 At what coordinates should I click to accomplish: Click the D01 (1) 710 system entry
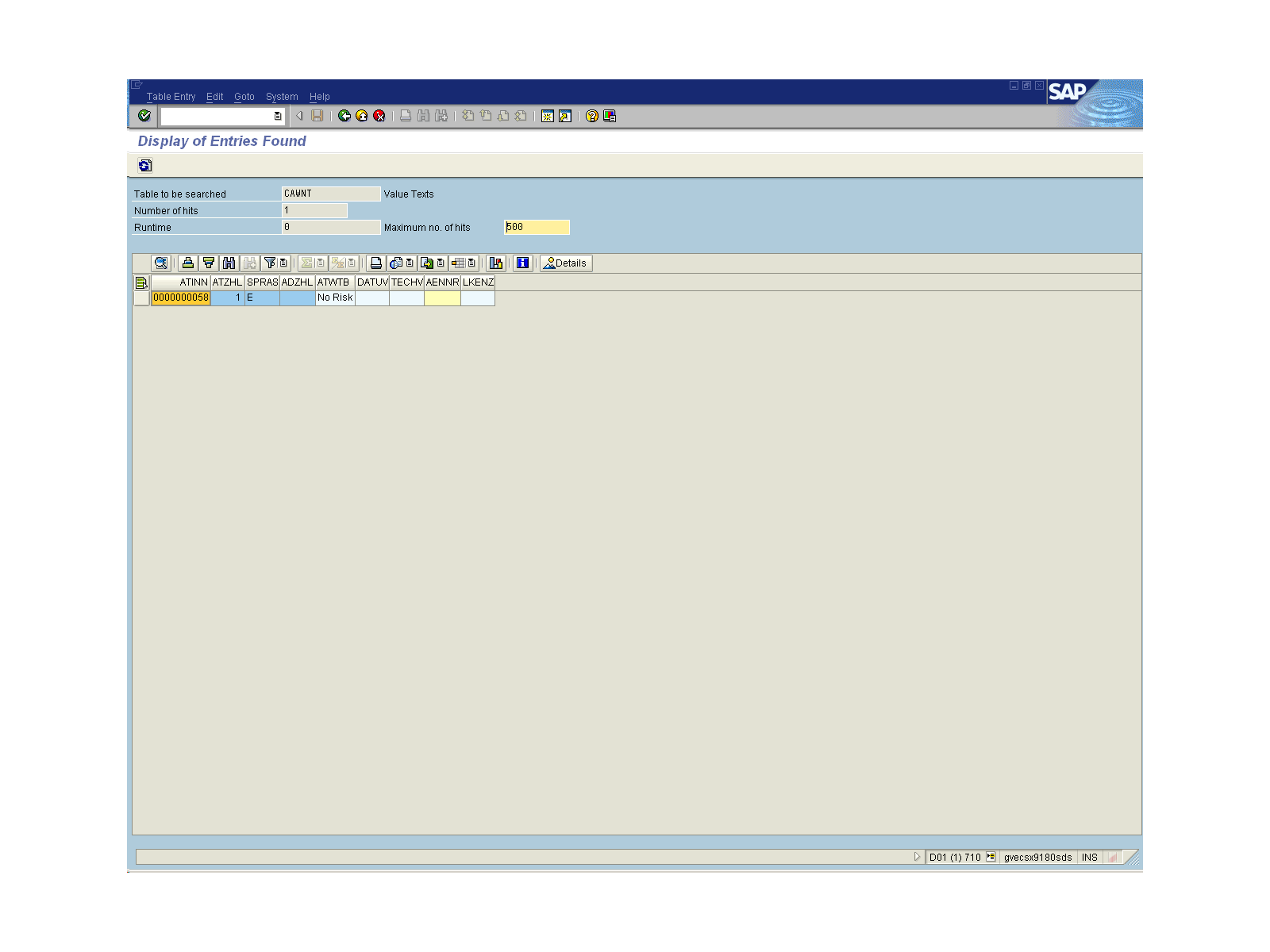coord(955,857)
